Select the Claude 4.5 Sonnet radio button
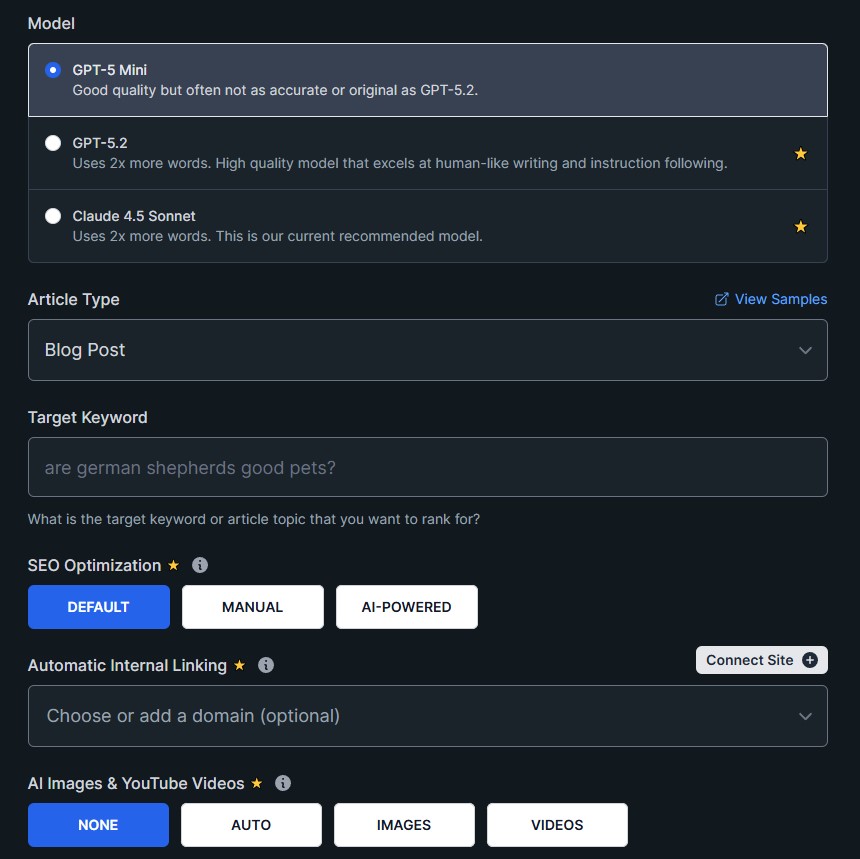This screenshot has height=859, width=860. (x=53, y=216)
